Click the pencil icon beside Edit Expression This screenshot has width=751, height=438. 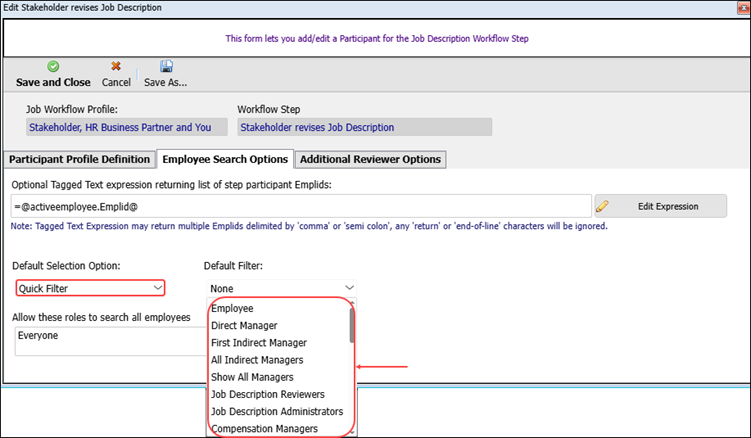(x=602, y=206)
